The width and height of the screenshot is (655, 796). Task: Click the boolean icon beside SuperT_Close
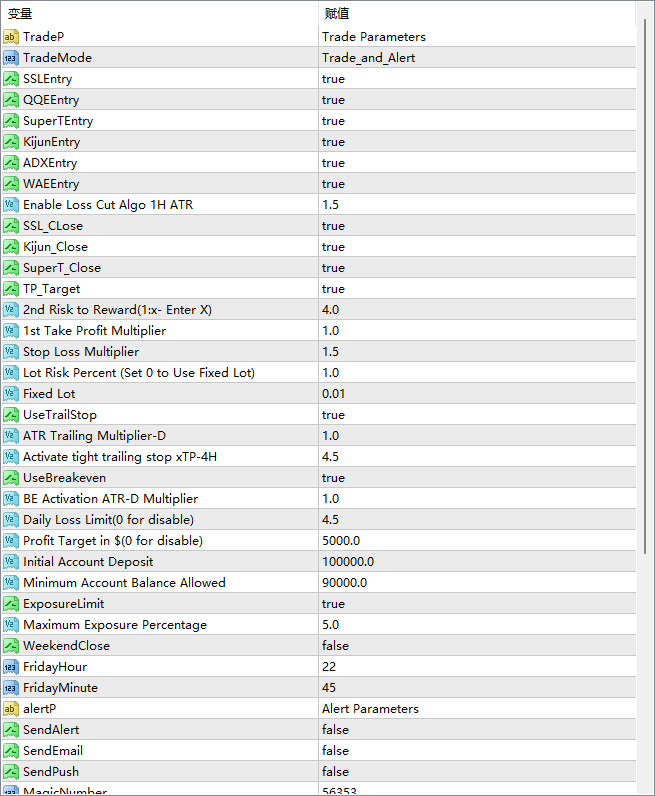pyautogui.click(x=11, y=268)
